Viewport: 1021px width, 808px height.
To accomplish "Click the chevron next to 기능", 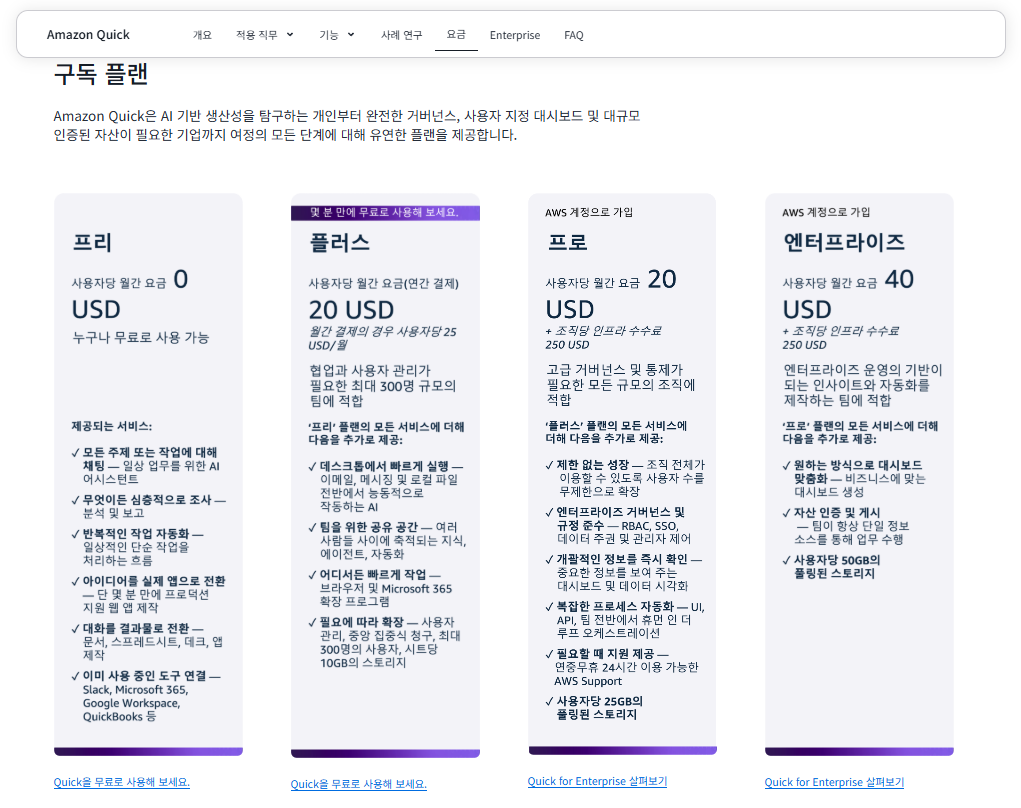I will [x=351, y=35].
